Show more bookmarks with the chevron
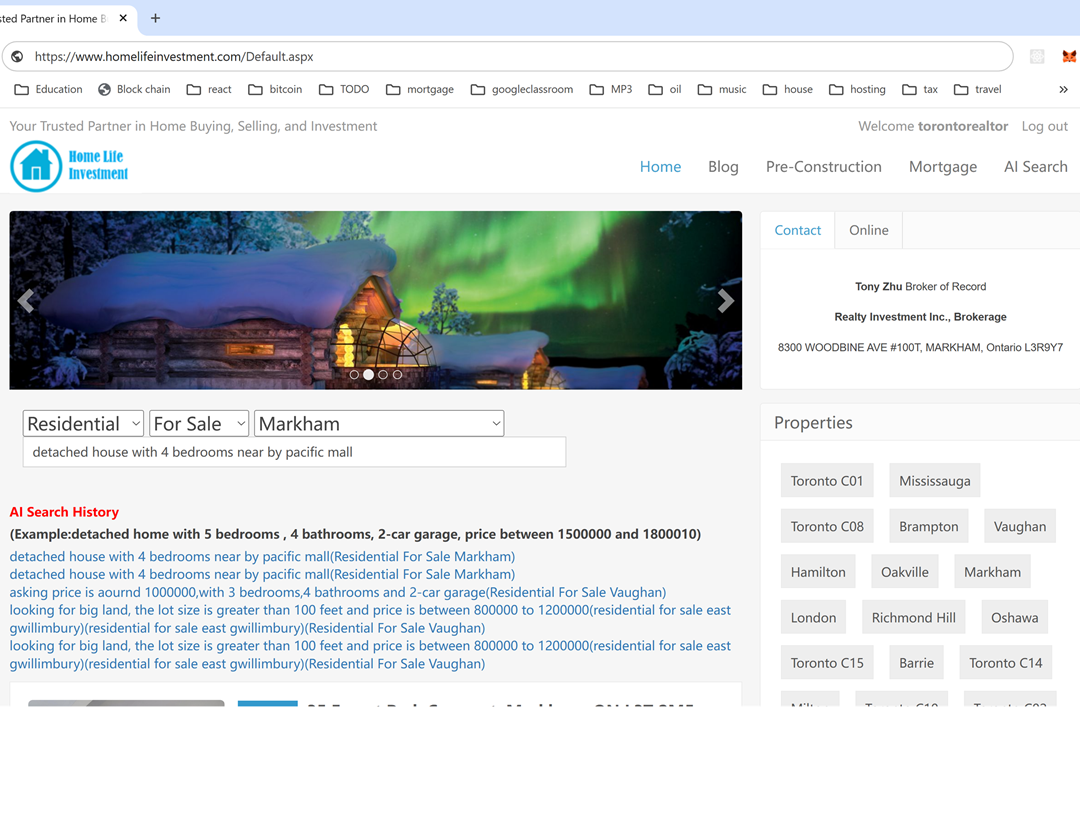Screen dimensions: 1080x832 1063,90
